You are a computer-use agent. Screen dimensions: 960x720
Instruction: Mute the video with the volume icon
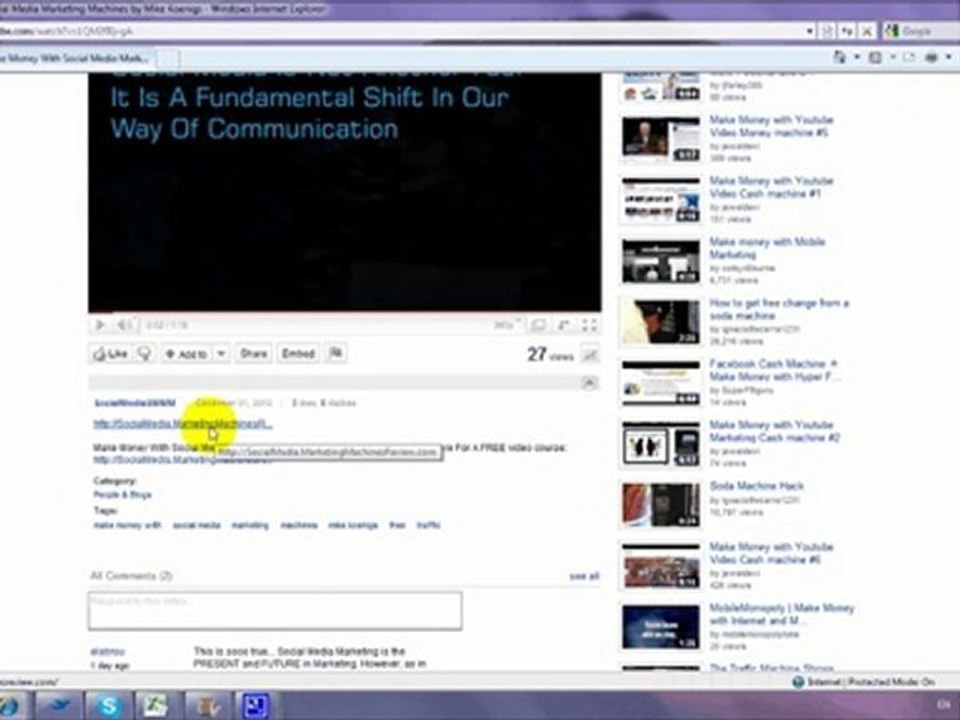[124, 324]
